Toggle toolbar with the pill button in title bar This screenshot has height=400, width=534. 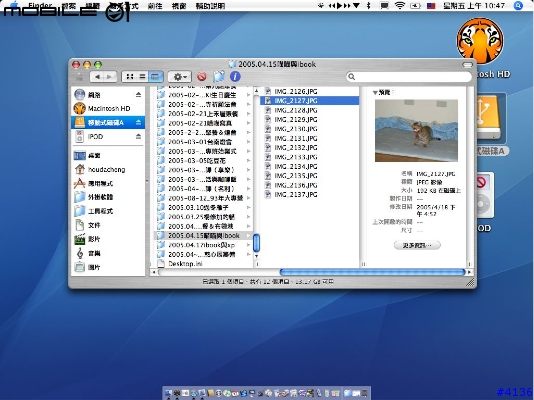(468, 64)
